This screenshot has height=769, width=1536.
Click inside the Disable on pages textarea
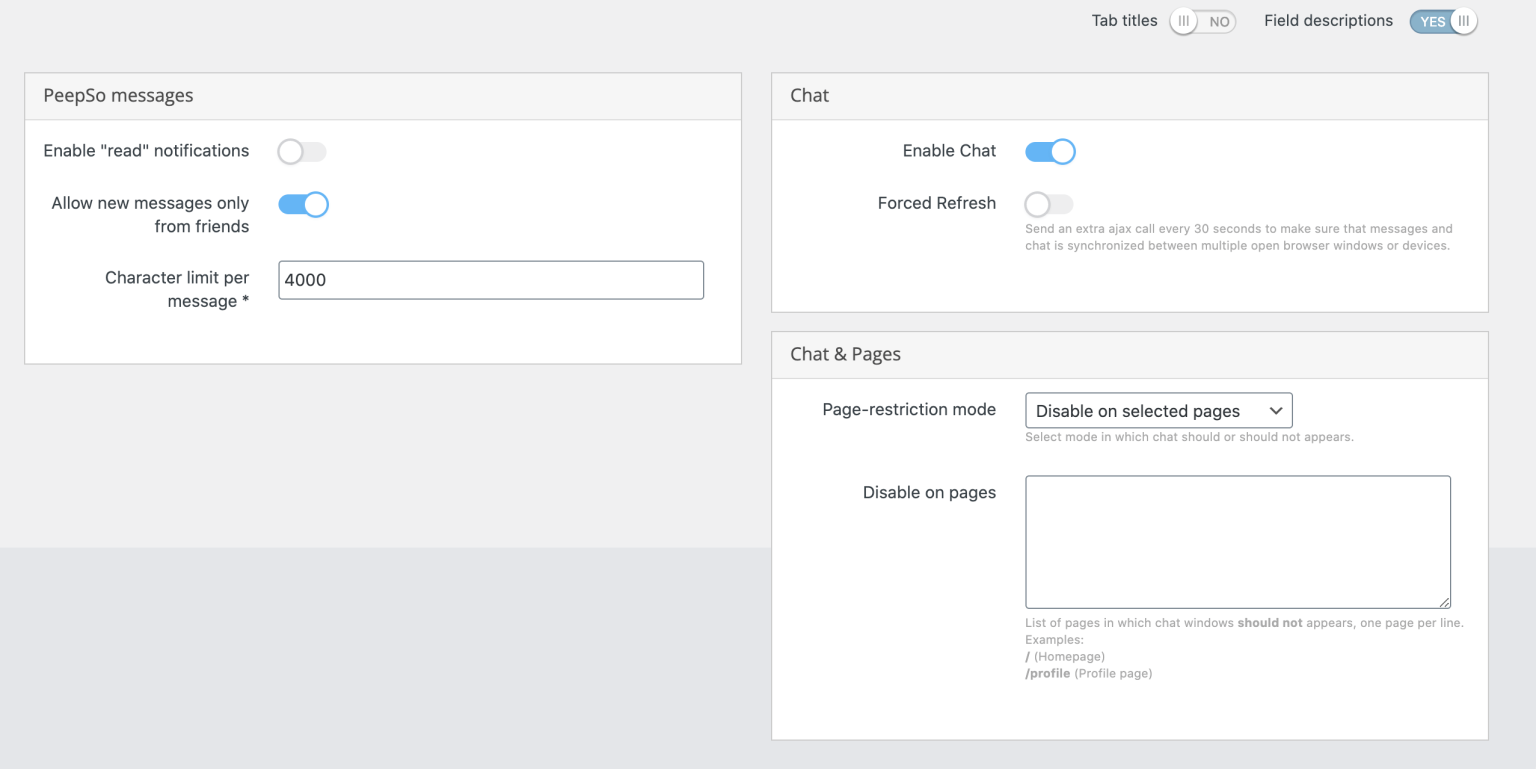(x=1238, y=541)
